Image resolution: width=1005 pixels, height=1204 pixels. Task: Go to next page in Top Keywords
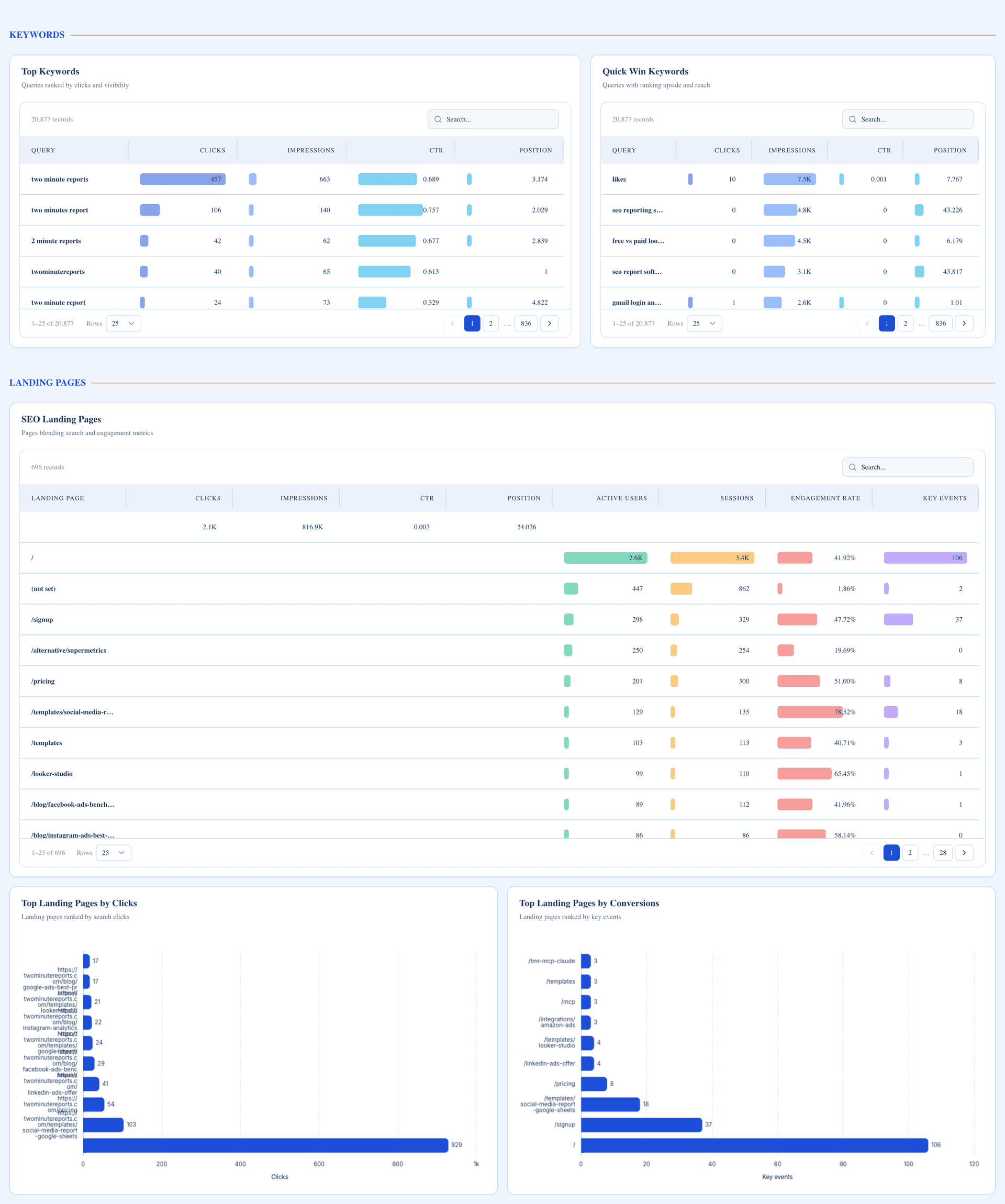[549, 324]
